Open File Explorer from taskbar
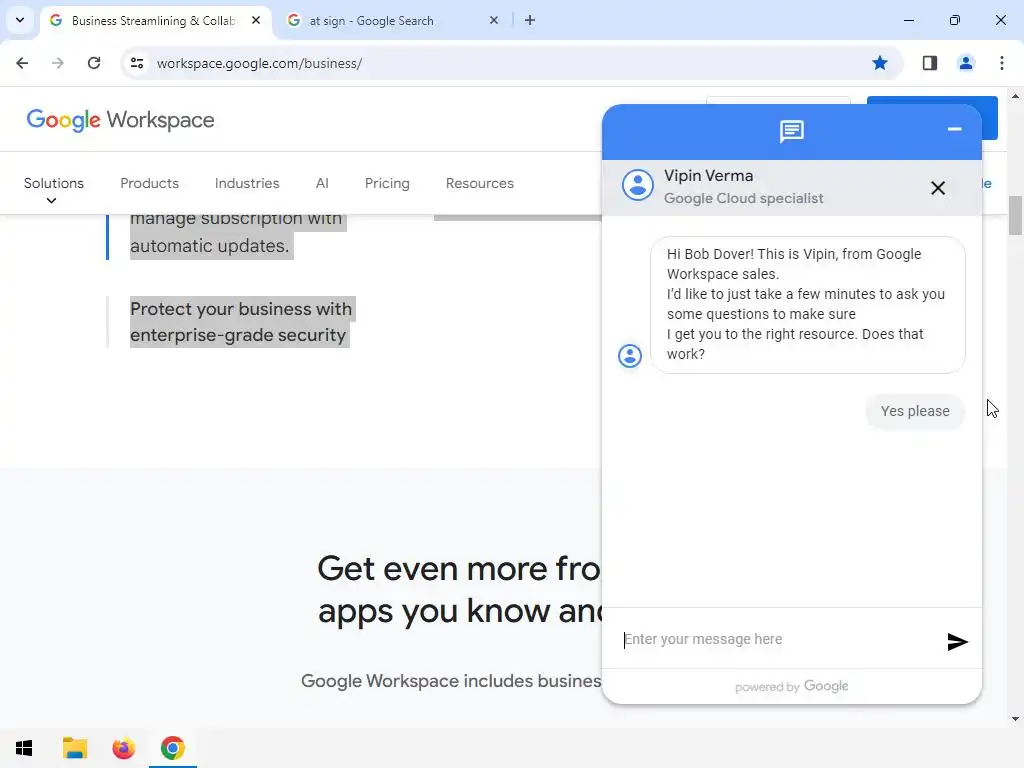 click(x=74, y=748)
